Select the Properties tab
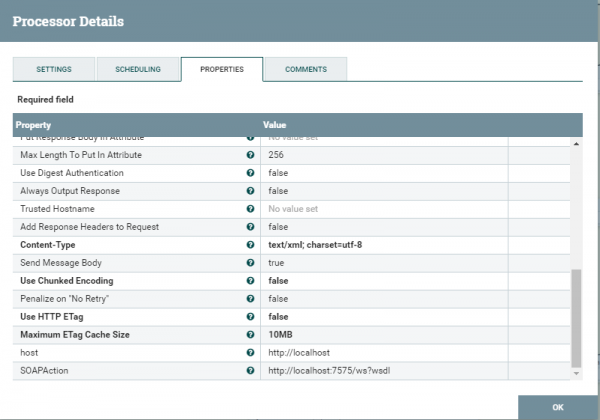600x420 pixels. click(x=221, y=70)
